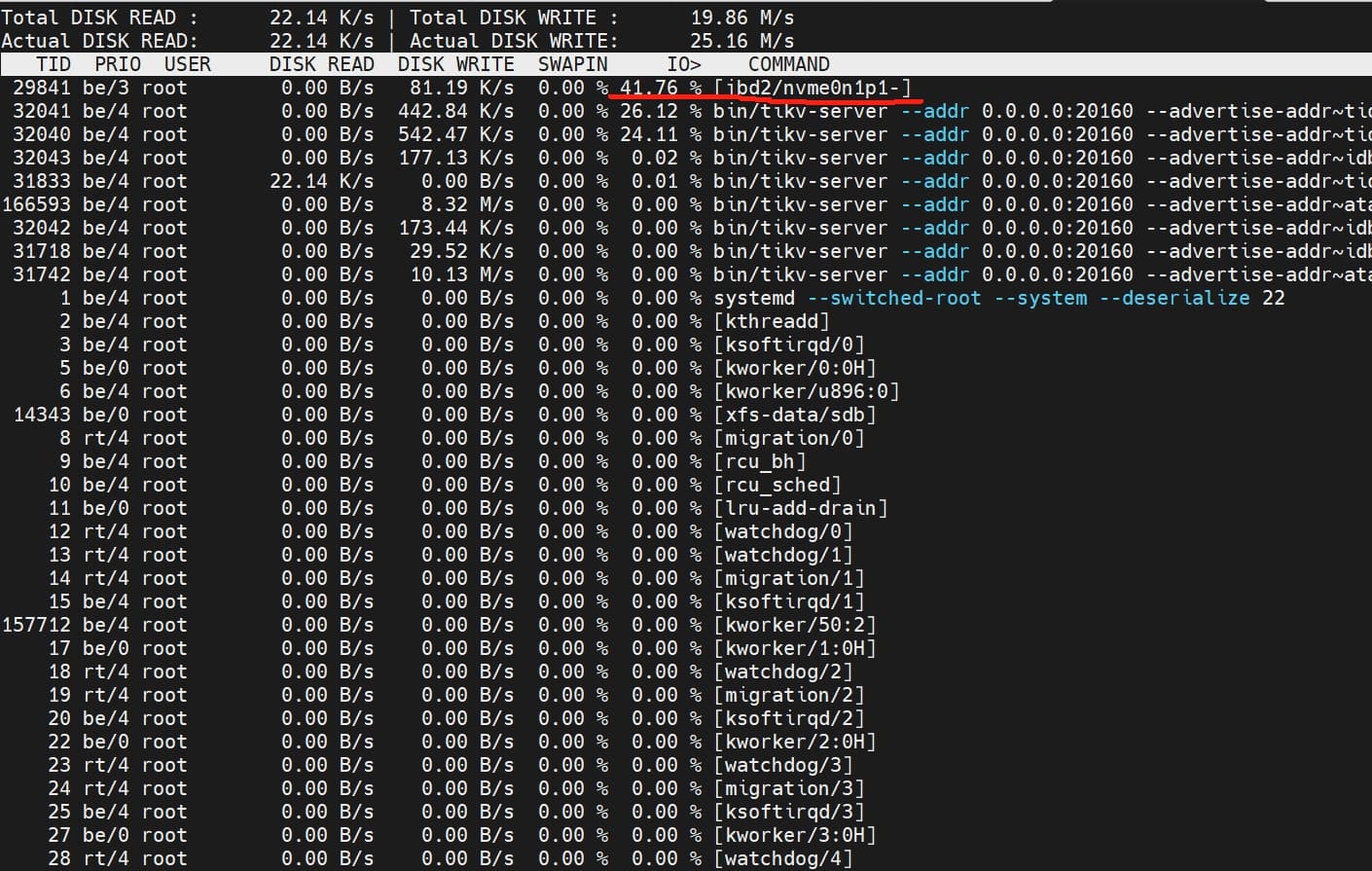The width and height of the screenshot is (1372, 871).
Task: Click the [kworker/2:0H] process
Action: click(x=795, y=742)
